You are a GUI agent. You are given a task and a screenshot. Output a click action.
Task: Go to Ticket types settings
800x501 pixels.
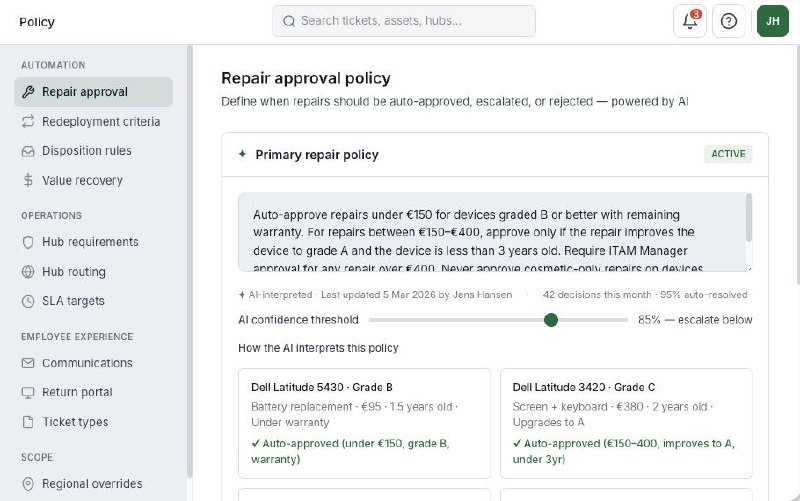pyautogui.click(x=75, y=422)
